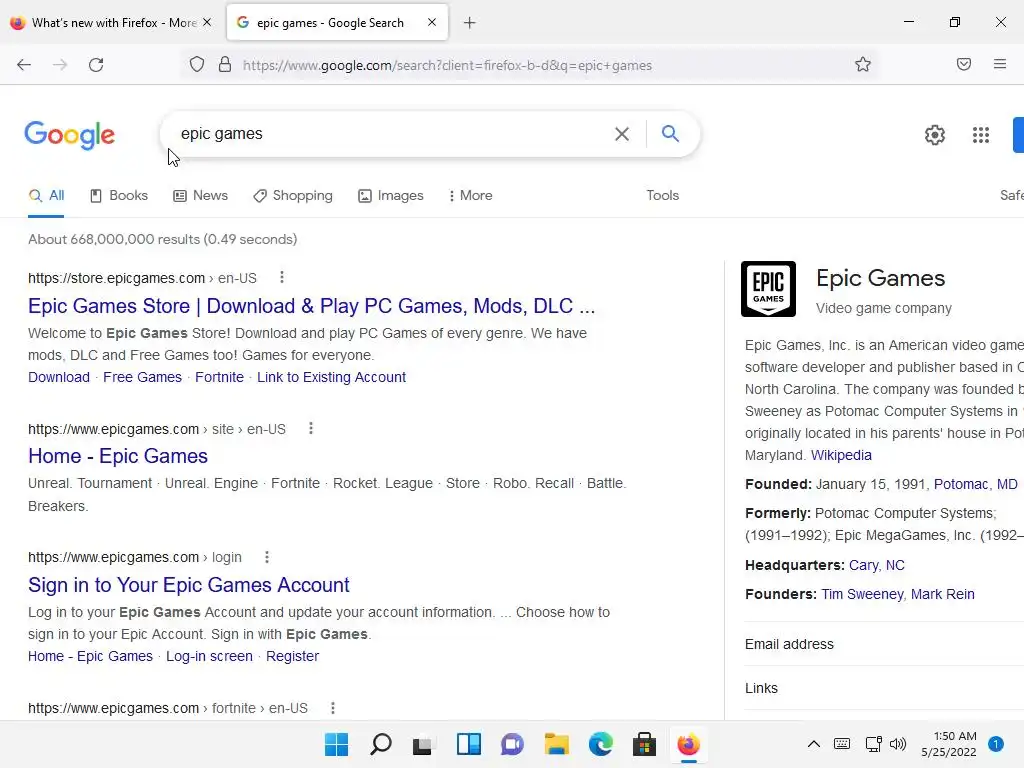The width and height of the screenshot is (1024, 768).
Task: Open the Google apps grid
Action: click(980, 135)
